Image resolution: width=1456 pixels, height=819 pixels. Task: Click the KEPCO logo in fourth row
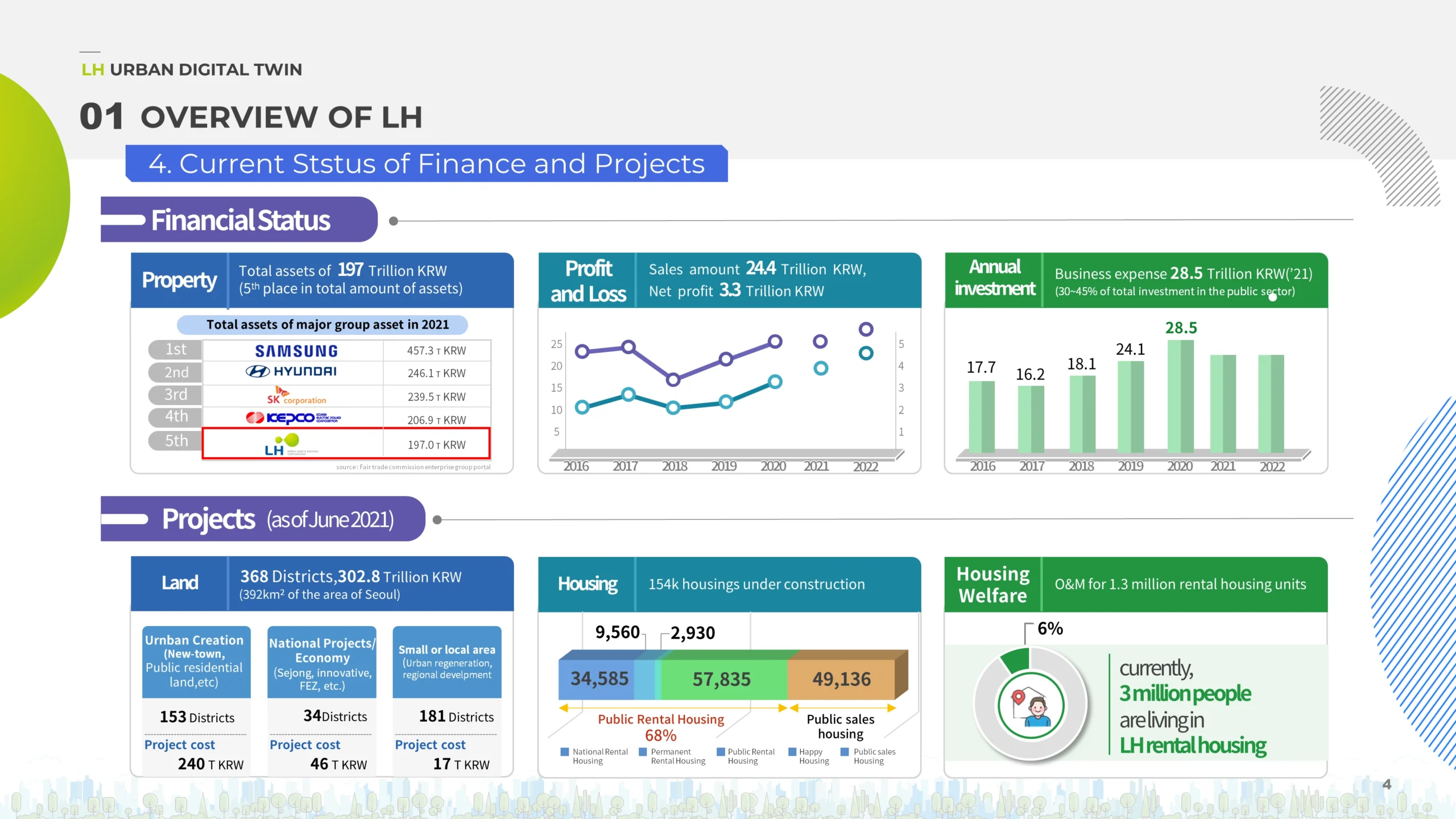point(293,418)
